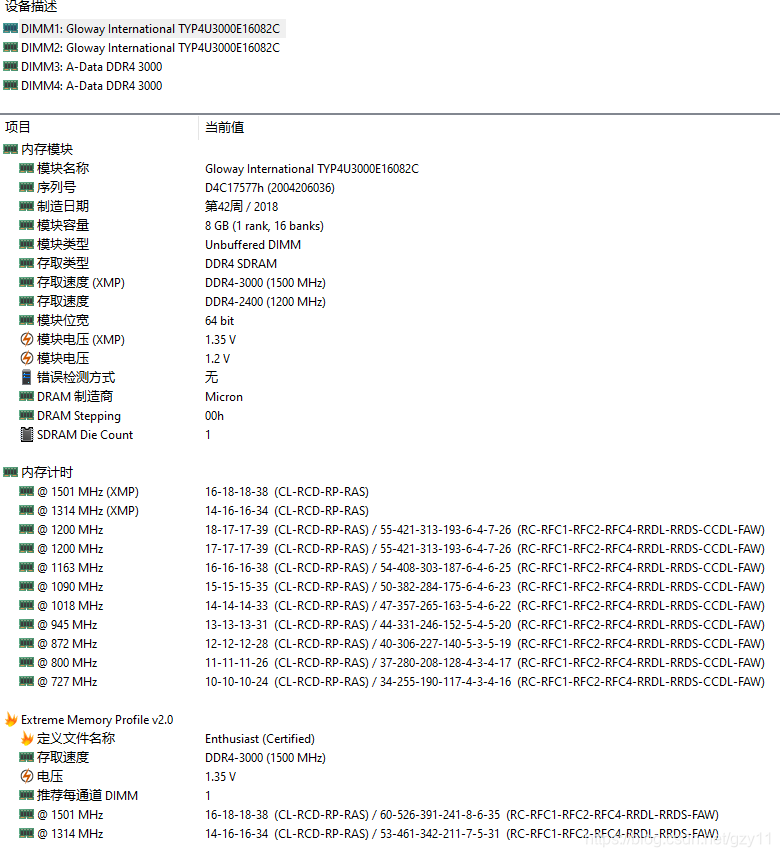
Task: Select the DRAM 制造商 row
Action: click(x=75, y=397)
